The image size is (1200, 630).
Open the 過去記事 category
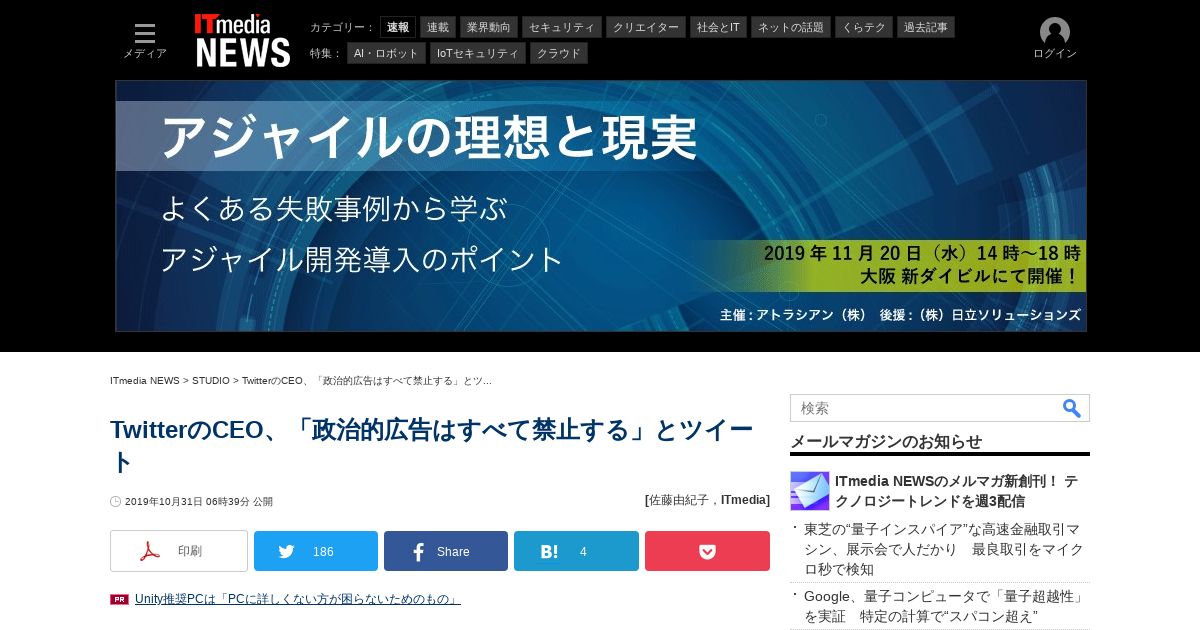(926, 27)
